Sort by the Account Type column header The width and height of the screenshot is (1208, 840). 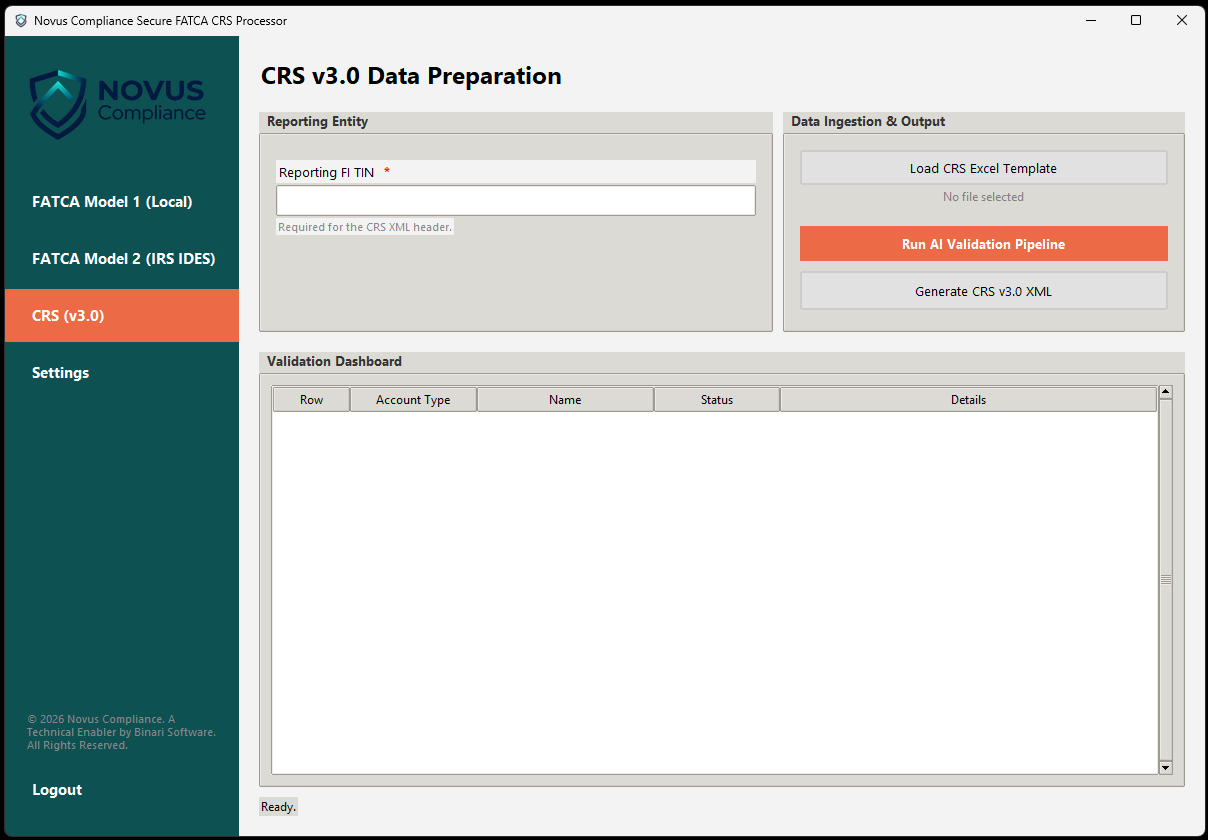(x=413, y=400)
